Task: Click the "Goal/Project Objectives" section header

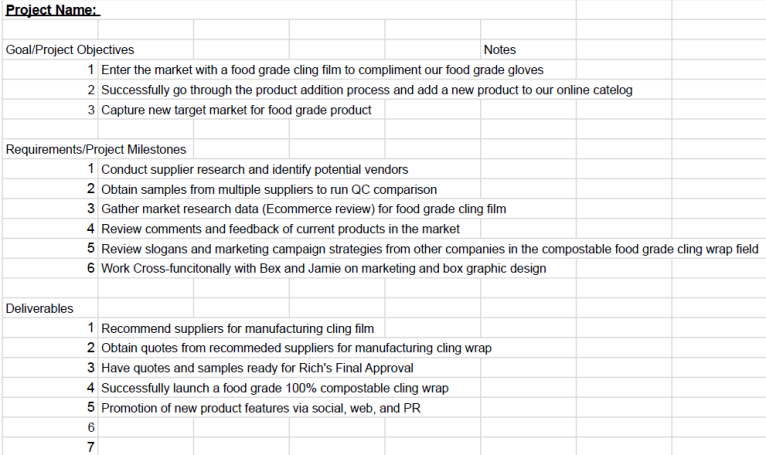Action: [70, 49]
